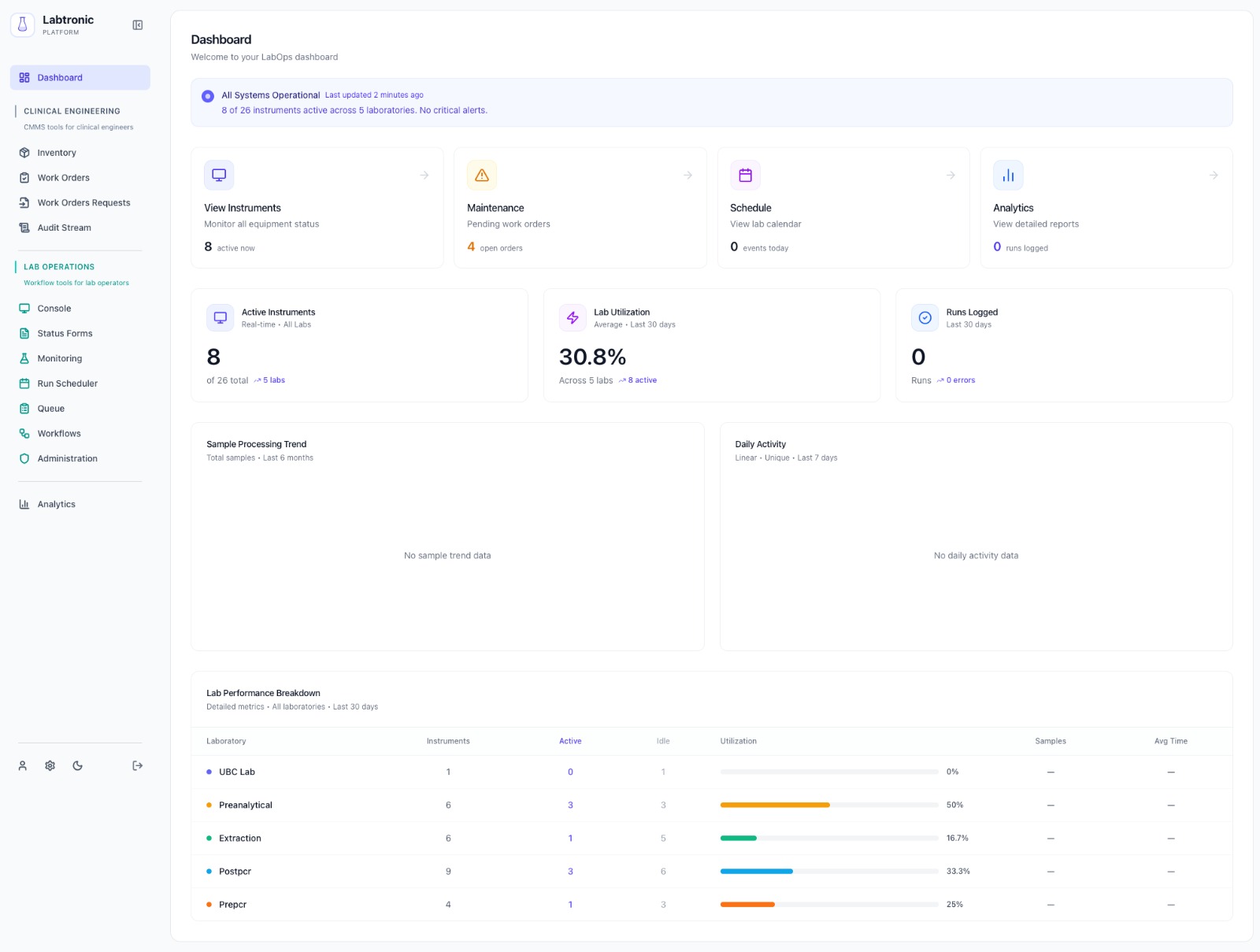The width and height of the screenshot is (1260, 952).
Task: Expand the Analytics card arrow
Action: pos(1214,175)
